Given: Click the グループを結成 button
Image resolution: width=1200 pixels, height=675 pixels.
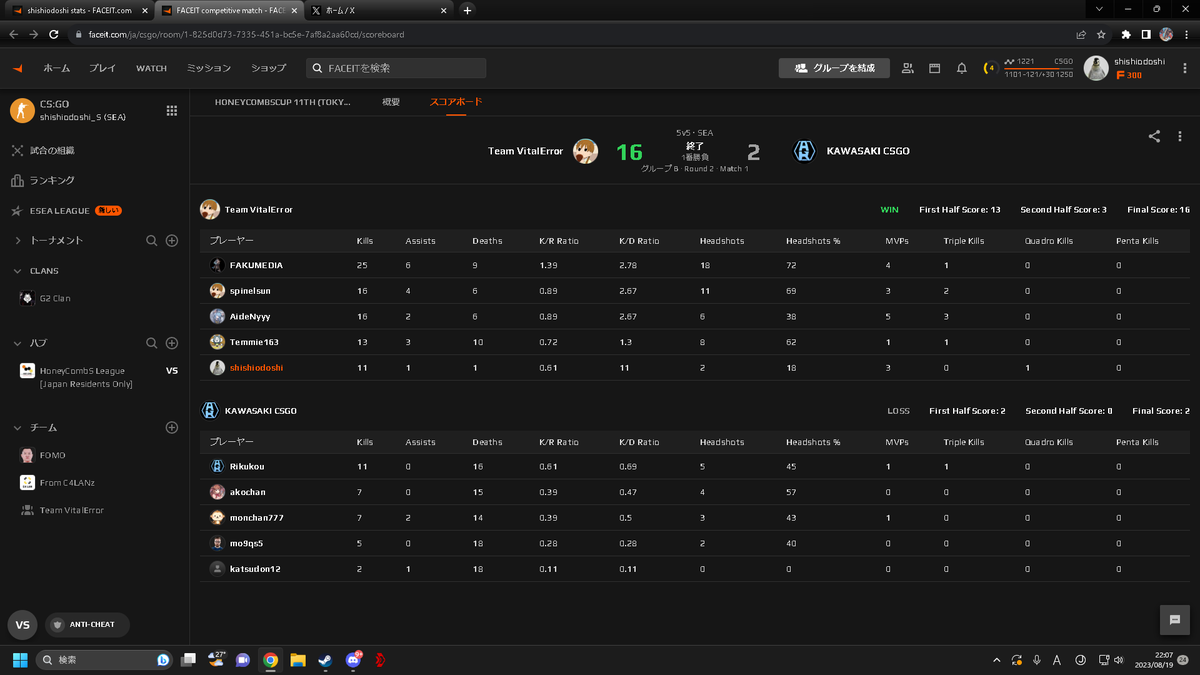Looking at the screenshot, I should (834, 68).
